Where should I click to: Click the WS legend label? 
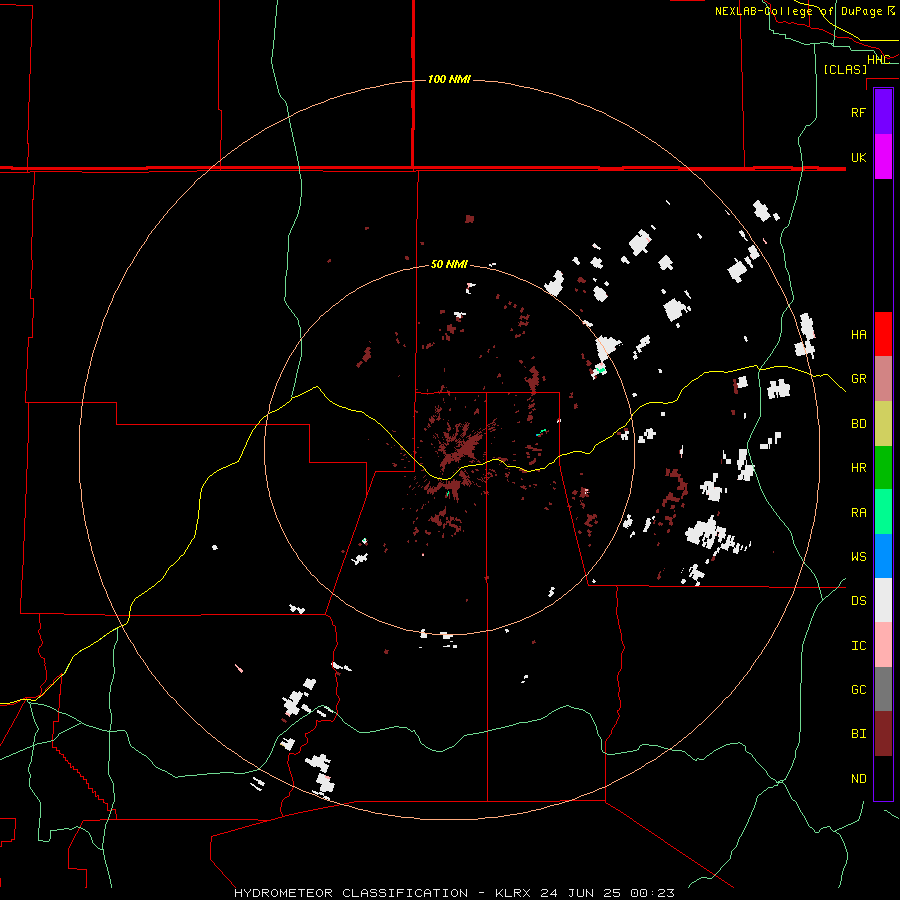point(858,557)
